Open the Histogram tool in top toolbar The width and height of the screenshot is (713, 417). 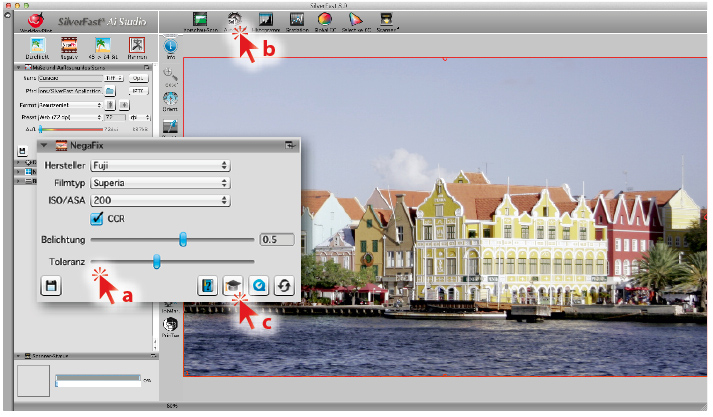click(x=266, y=18)
